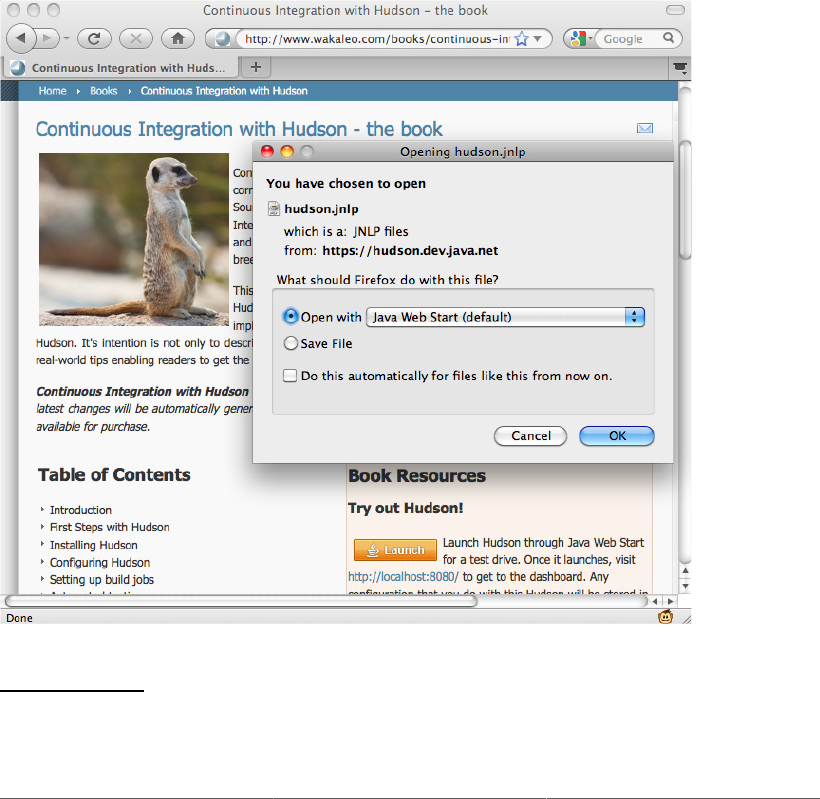Click the Books breadcrumb link

click(x=104, y=91)
